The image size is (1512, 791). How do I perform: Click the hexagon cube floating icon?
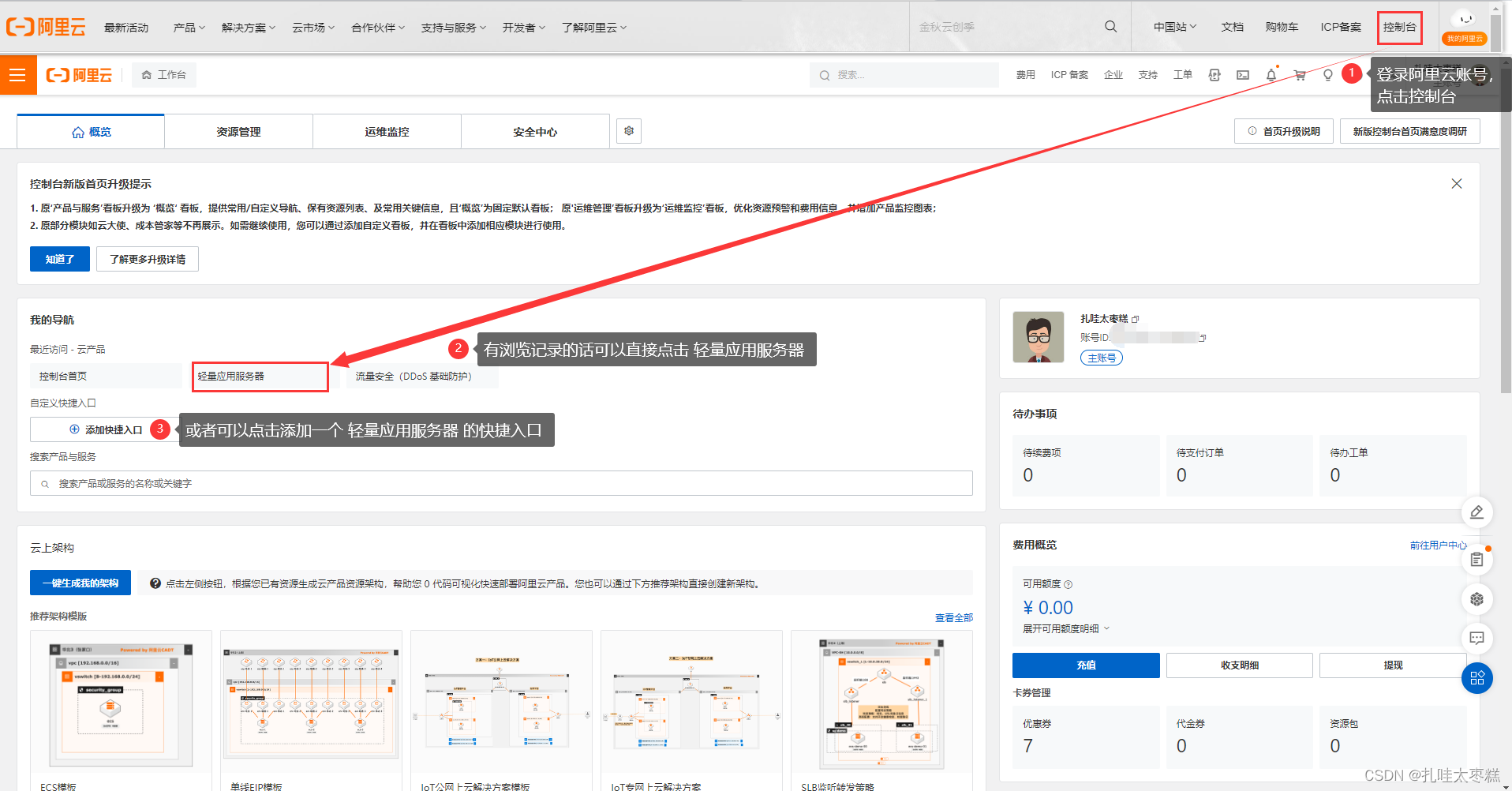(1476, 599)
